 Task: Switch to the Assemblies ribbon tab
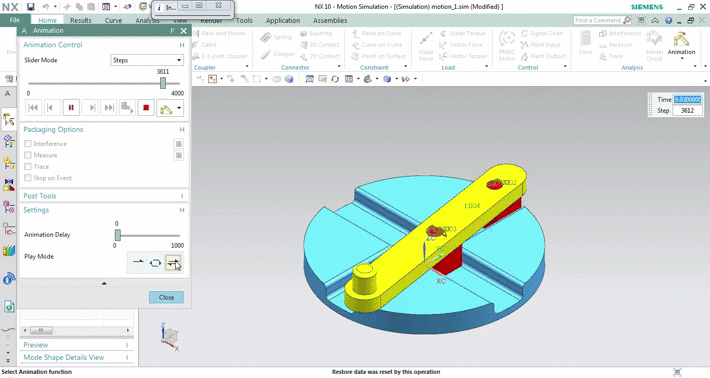pos(330,20)
